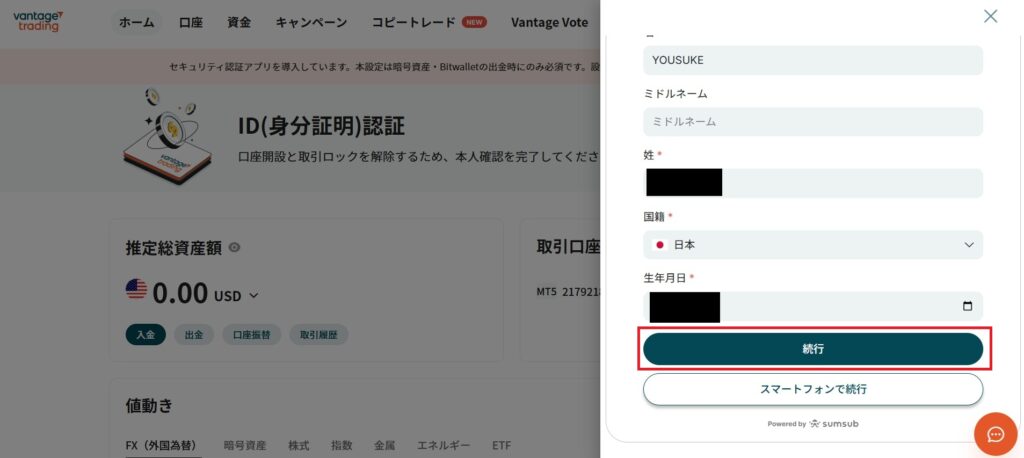Click the 入金 button

coord(146,335)
